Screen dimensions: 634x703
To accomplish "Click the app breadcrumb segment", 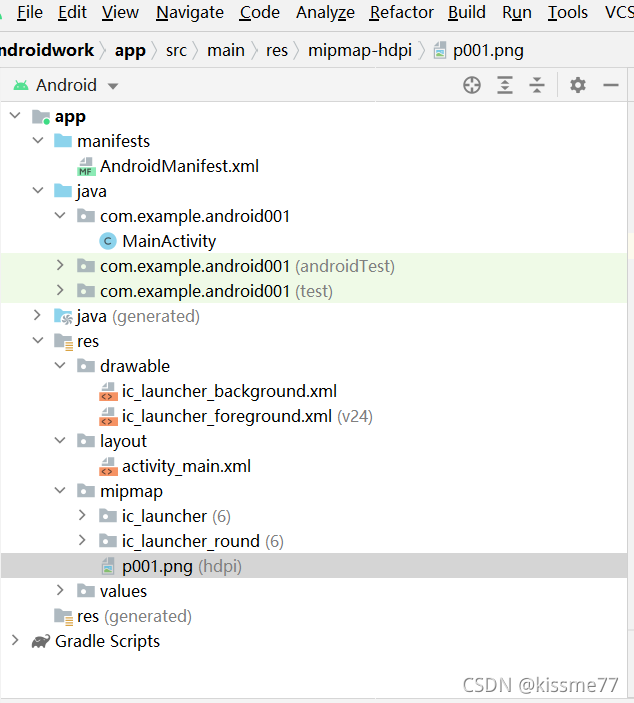I will pyautogui.click(x=130, y=51).
